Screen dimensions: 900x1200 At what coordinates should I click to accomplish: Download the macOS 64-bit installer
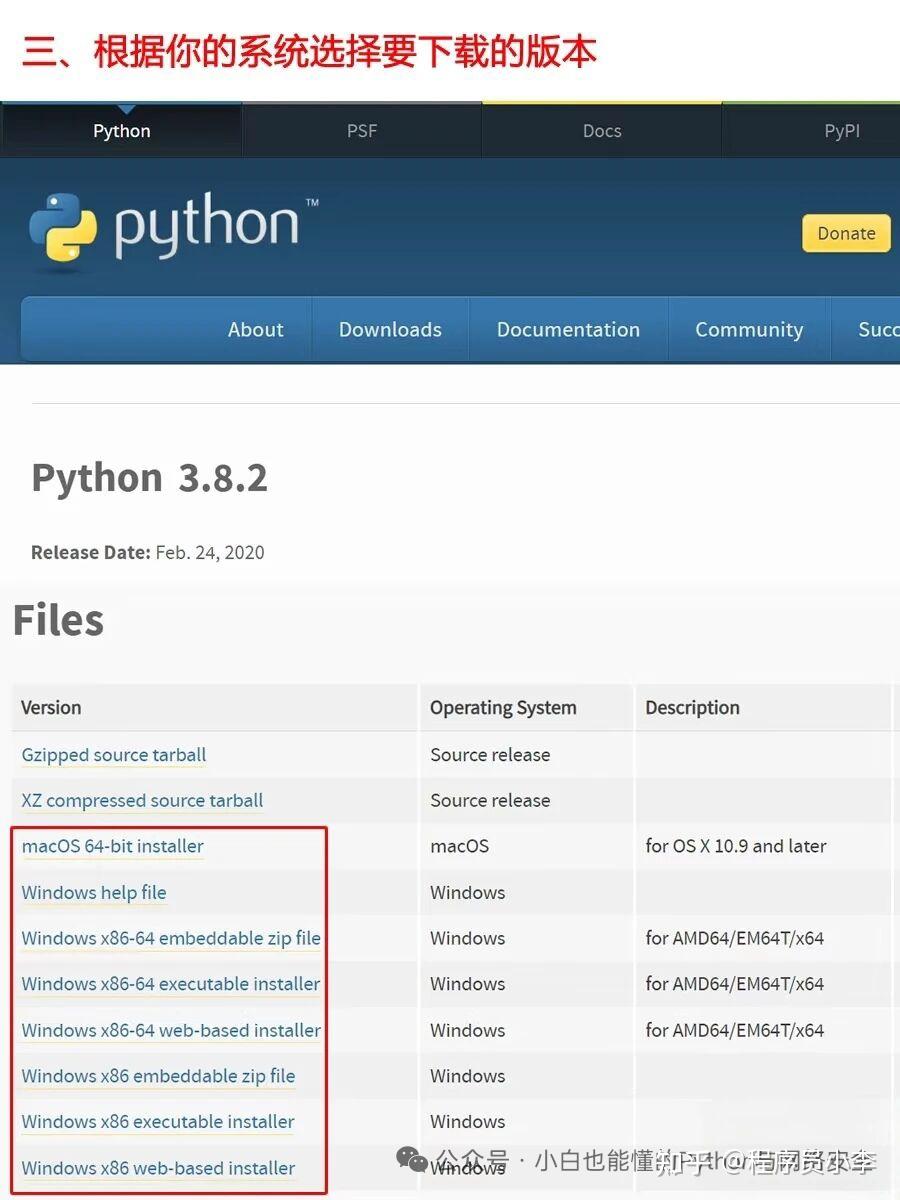coord(112,847)
